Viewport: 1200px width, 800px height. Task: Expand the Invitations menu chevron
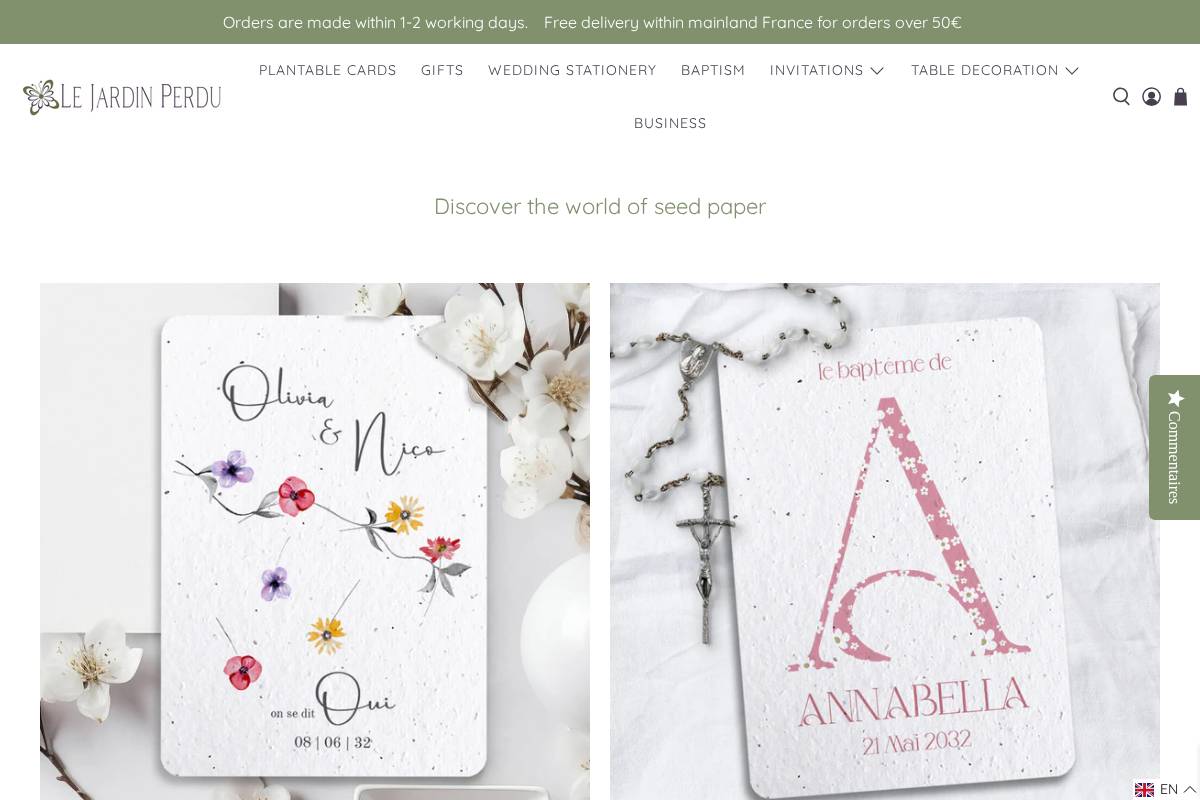tap(877, 71)
